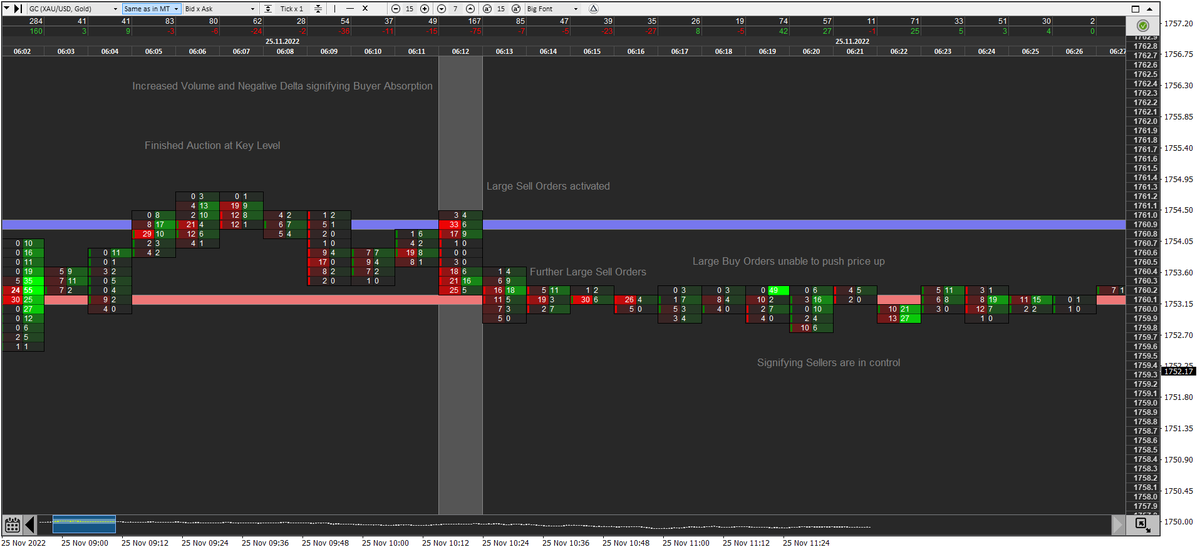Open the 'Same as in MT' timeframe dropdown
Screen dimensions: 1200x547
(151, 8)
